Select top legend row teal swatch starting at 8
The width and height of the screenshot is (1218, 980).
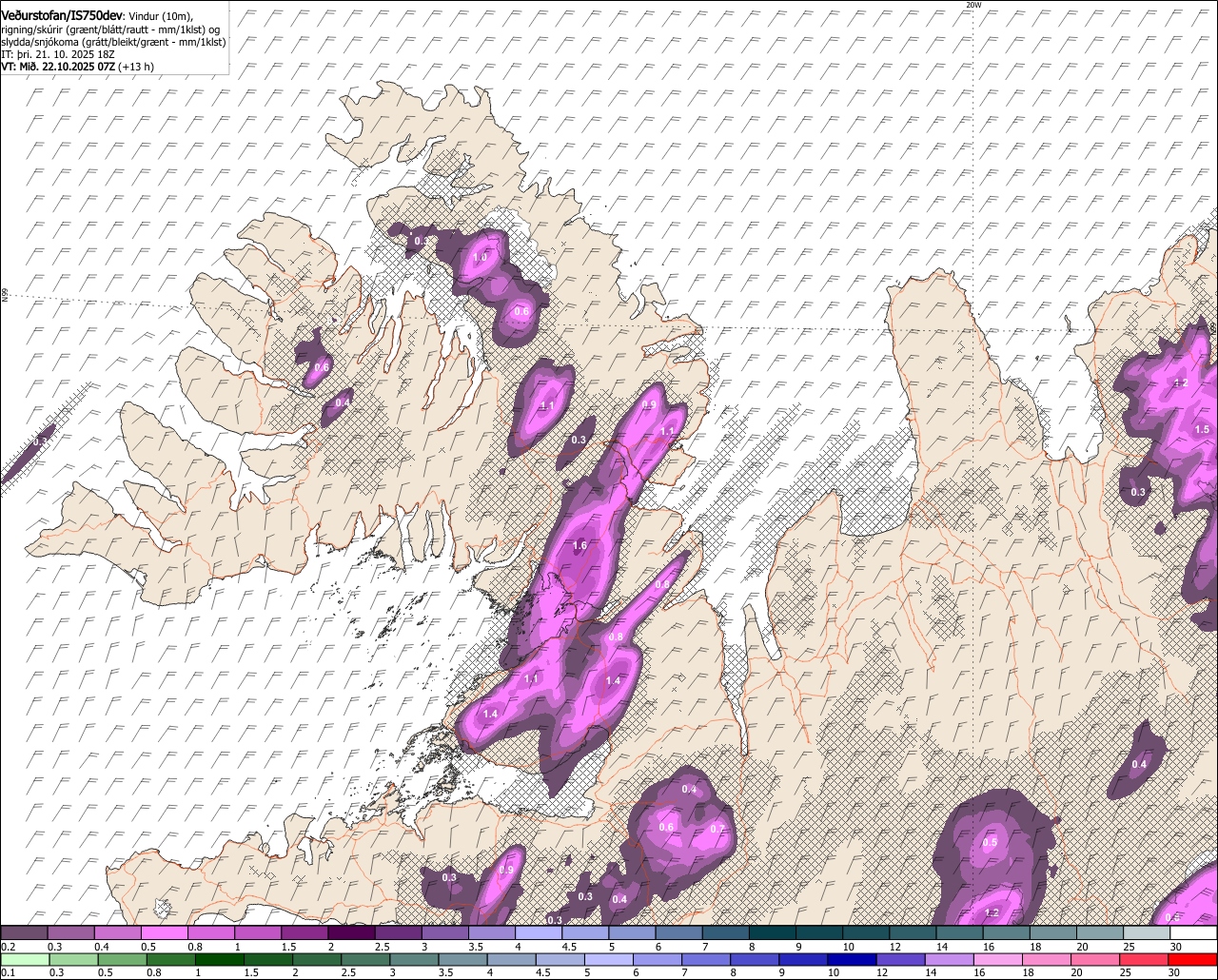[773, 933]
